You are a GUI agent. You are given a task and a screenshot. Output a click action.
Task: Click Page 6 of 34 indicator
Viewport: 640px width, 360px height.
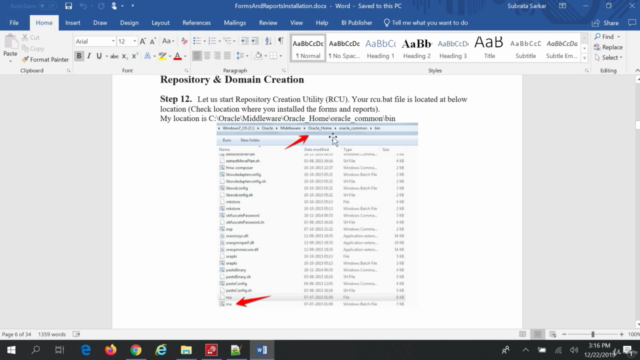coord(17,334)
